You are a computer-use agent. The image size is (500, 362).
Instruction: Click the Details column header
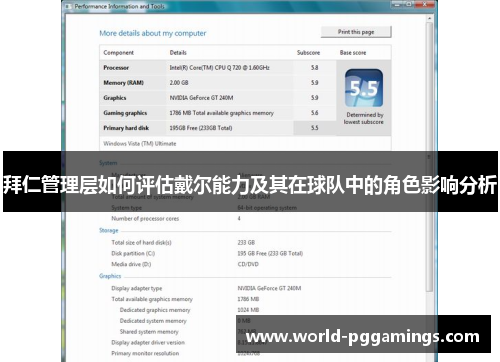[x=178, y=53]
